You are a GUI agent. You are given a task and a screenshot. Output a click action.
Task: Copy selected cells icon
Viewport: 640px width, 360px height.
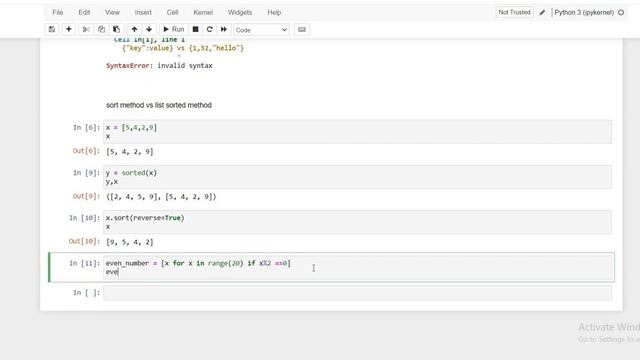tap(101, 29)
